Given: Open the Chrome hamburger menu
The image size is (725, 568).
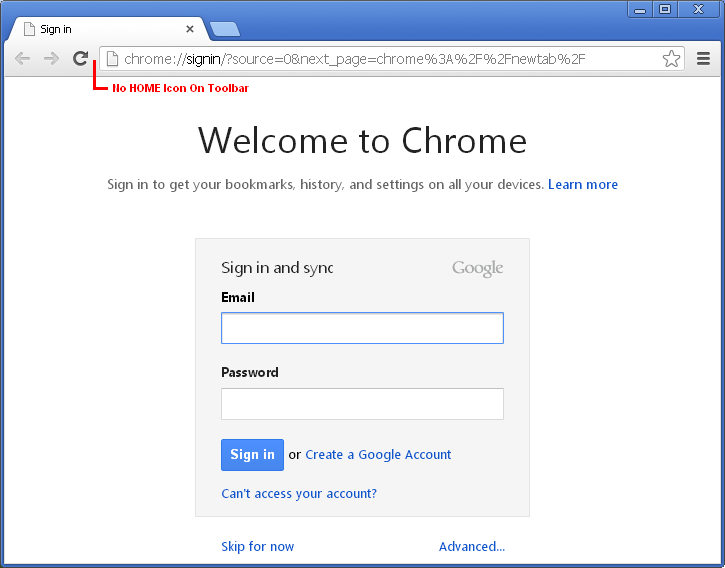Looking at the screenshot, I should point(703,59).
